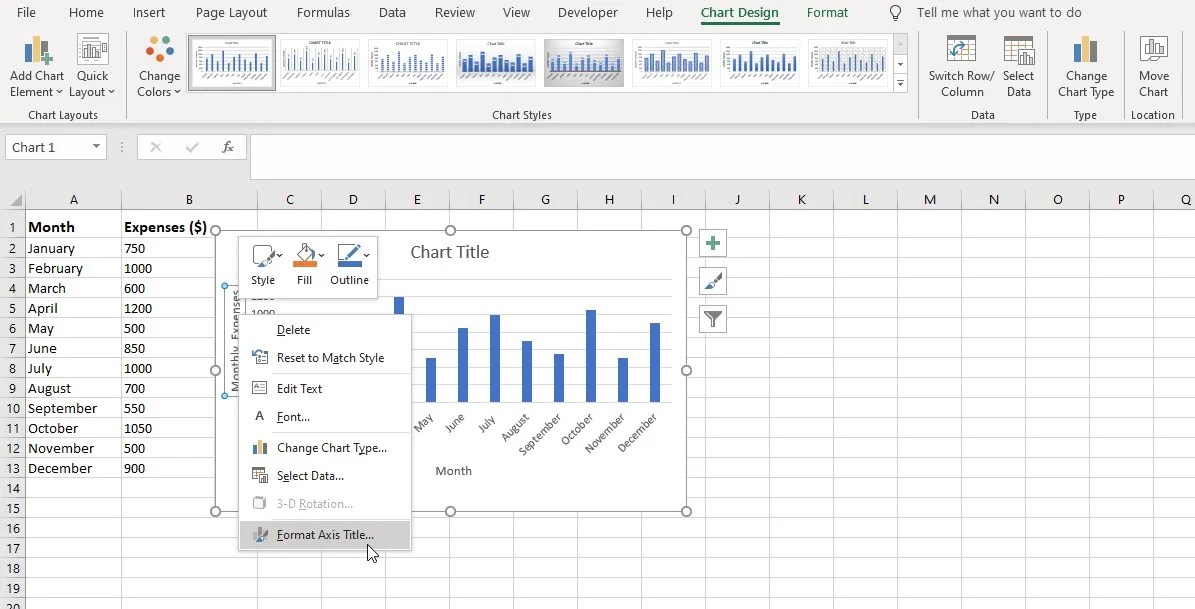Select the second chart style thumbnail
The image size is (1195, 609).
(x=320, y=62)
